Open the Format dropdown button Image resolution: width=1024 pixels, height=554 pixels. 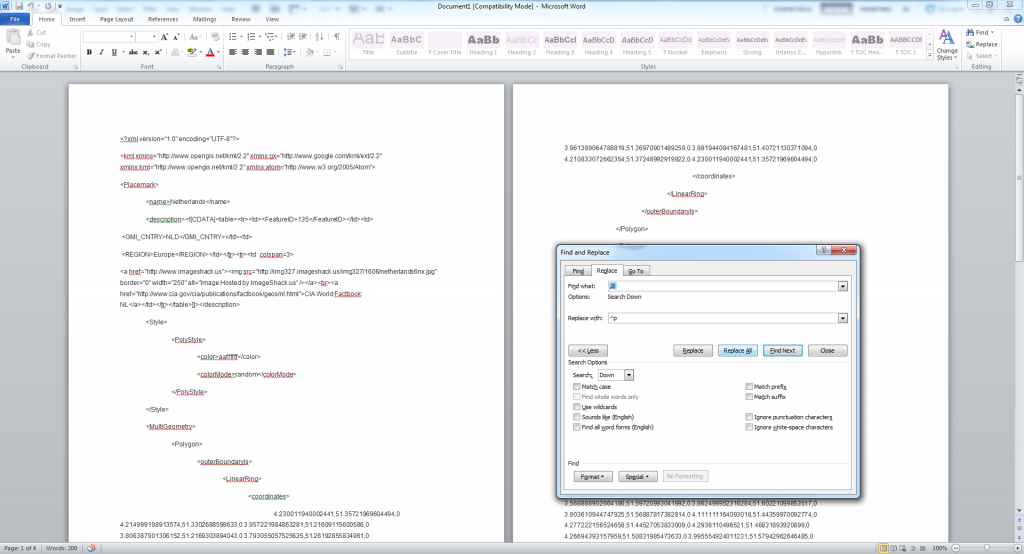click(x=593, y=477)
